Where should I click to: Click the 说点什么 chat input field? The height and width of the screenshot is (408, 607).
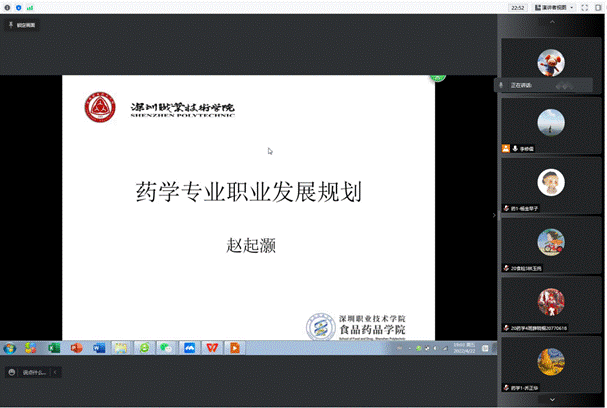point(33,372)
